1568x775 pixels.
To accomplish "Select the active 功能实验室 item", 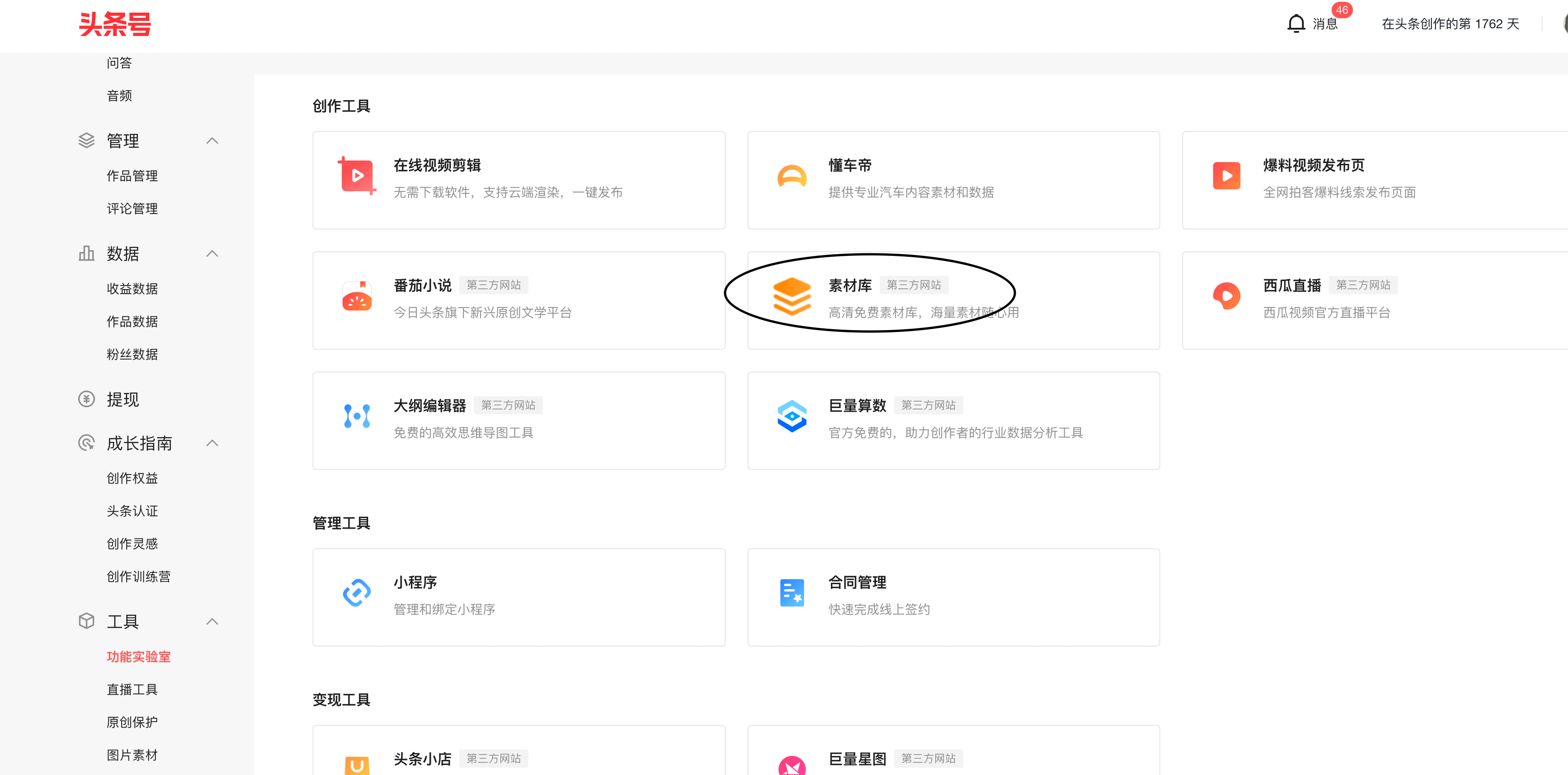I will click(x=139, y=656).
